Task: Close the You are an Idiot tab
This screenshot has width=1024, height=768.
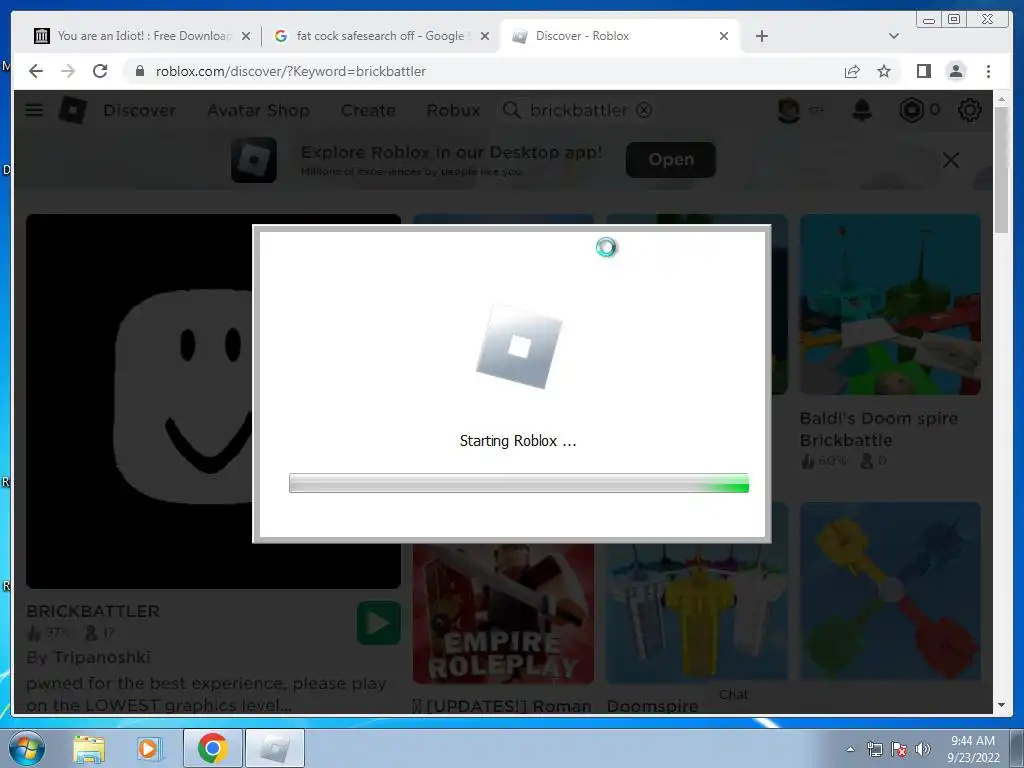Action: click(246, 36)
